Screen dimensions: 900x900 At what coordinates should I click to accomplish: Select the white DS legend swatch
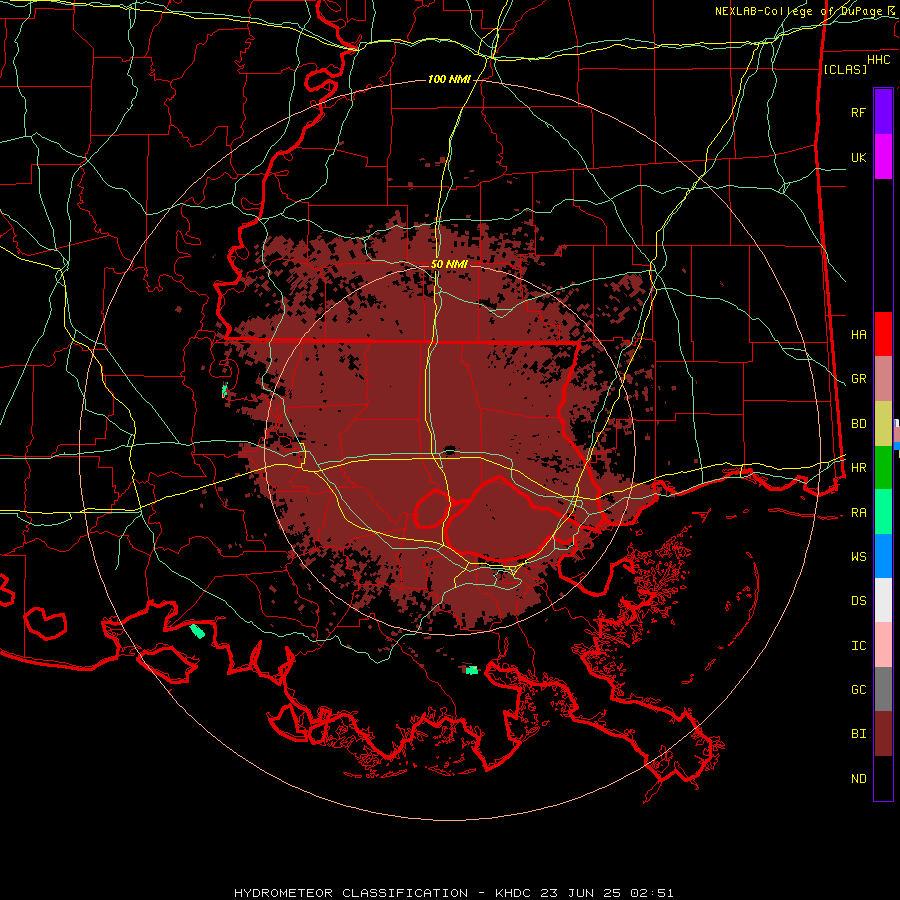pos(883,600)
